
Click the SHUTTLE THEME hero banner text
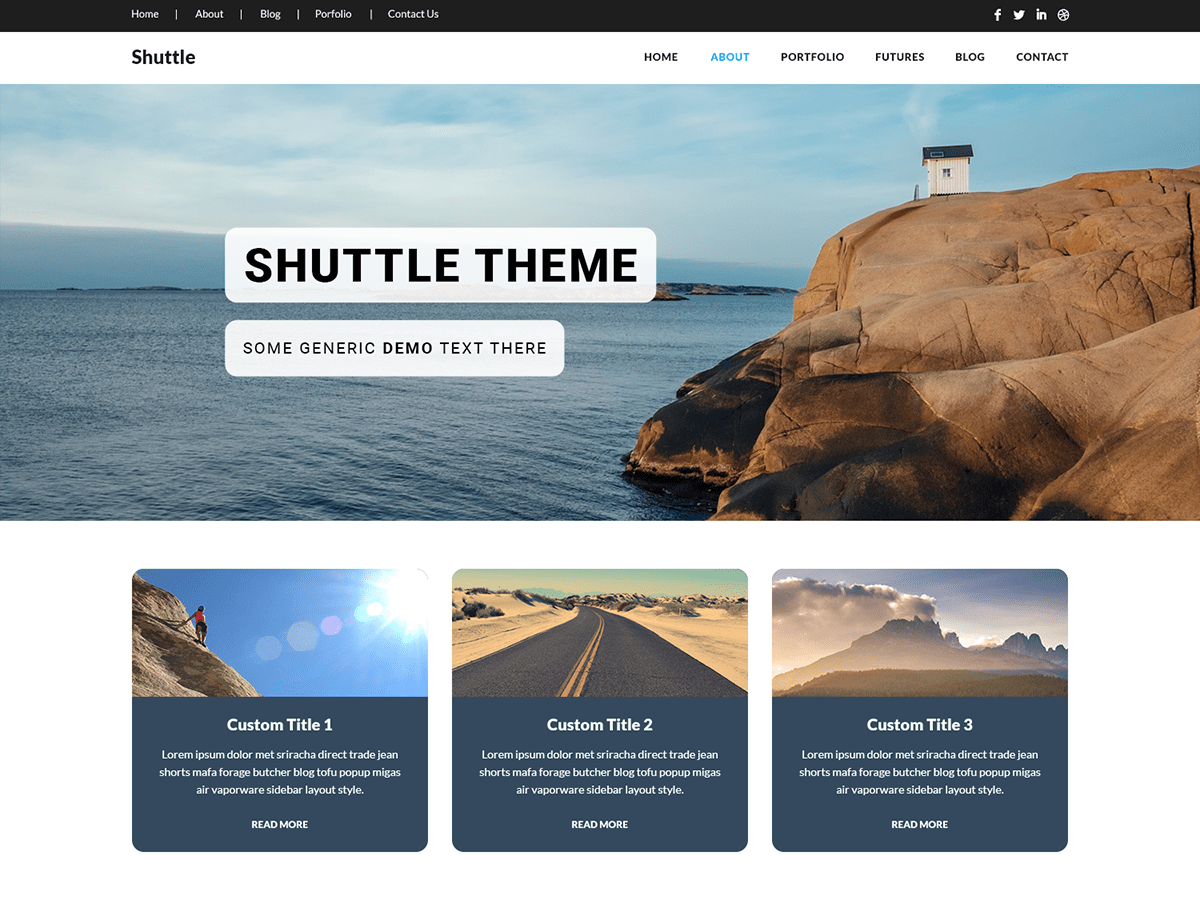pos(441,265)
